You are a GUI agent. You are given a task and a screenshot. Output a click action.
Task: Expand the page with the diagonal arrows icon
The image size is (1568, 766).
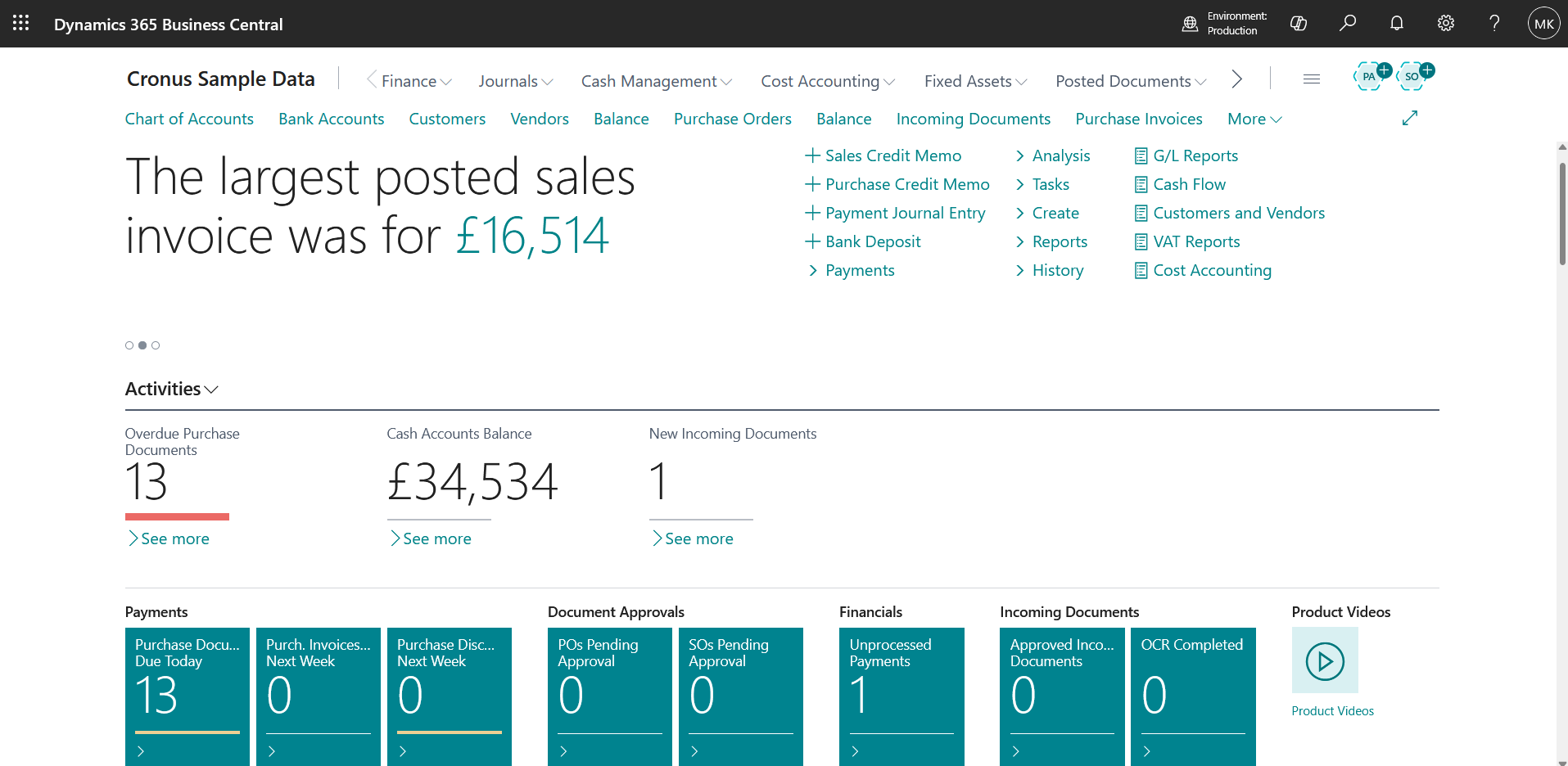[1409, 119]
